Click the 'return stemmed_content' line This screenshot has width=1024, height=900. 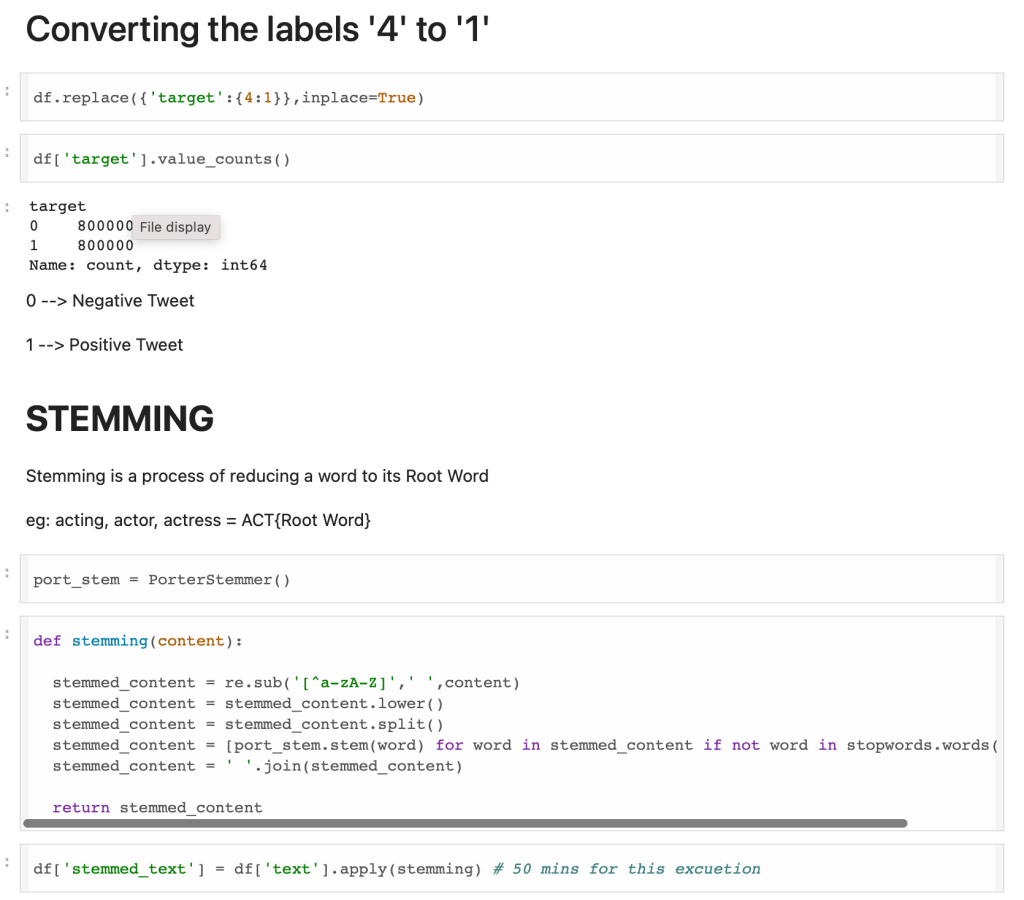157,807
